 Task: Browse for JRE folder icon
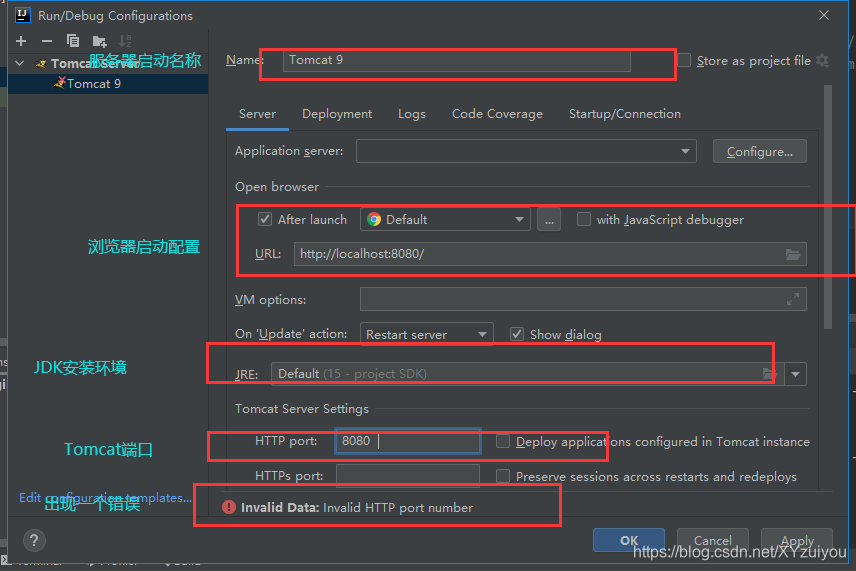[x=770, y=374]
